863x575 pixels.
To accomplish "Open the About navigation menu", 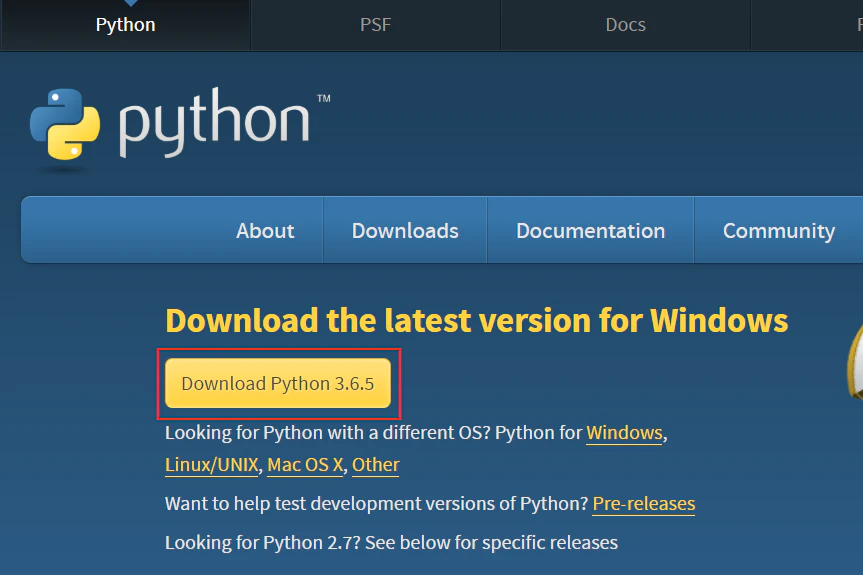I will point(265,231).
